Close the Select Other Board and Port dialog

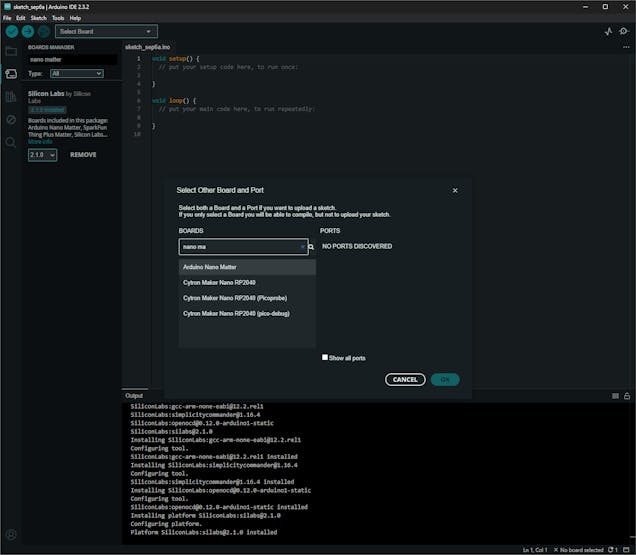pos(455,190)
